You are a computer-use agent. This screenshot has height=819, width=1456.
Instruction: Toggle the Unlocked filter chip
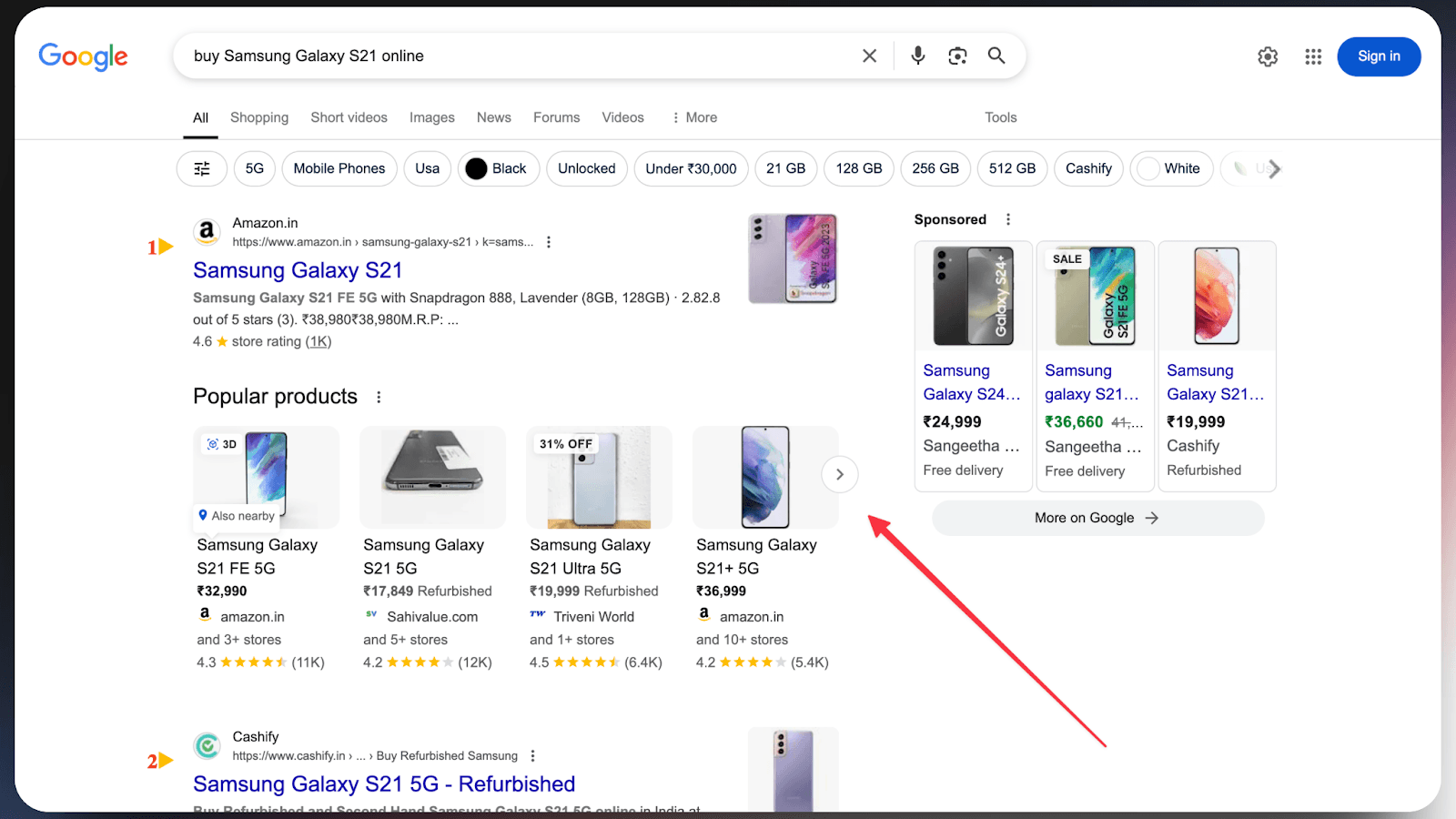click(587, 168)
